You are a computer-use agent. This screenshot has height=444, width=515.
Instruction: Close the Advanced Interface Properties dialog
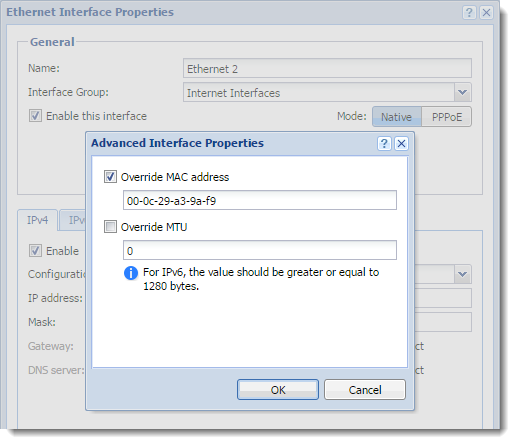pyautogui.click(x=401, y=144)
